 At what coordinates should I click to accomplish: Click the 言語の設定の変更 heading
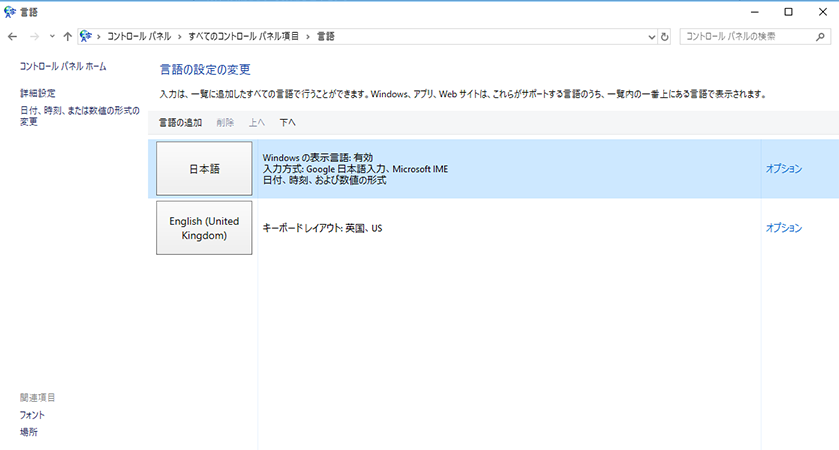205,70
